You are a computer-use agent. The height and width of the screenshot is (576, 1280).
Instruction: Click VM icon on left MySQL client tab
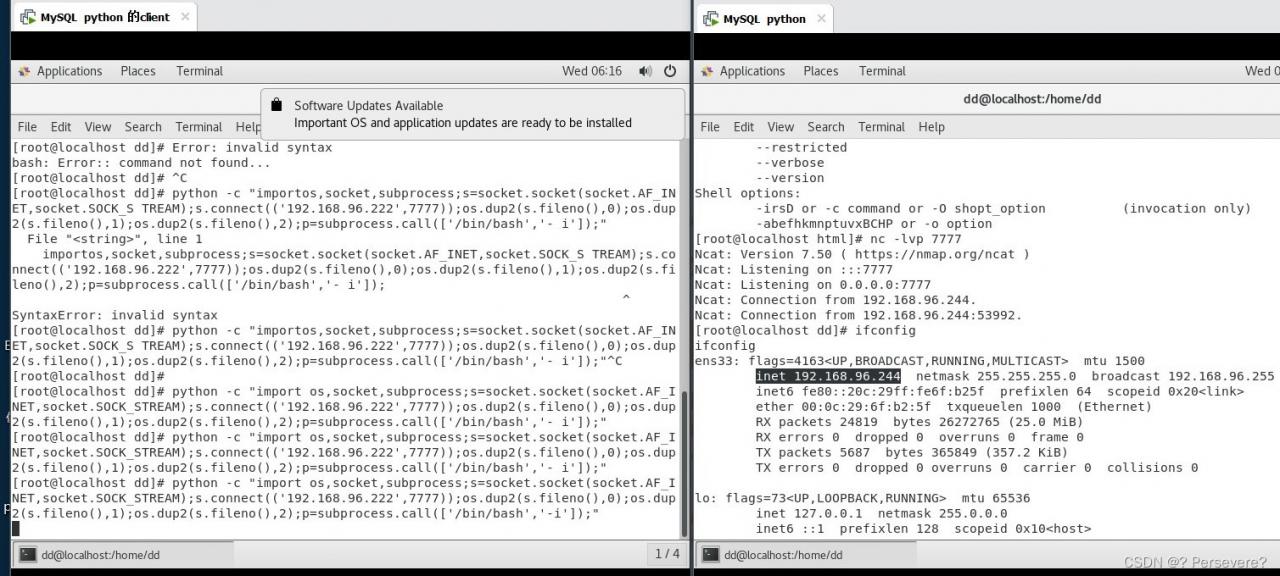[x=28, y=17]
